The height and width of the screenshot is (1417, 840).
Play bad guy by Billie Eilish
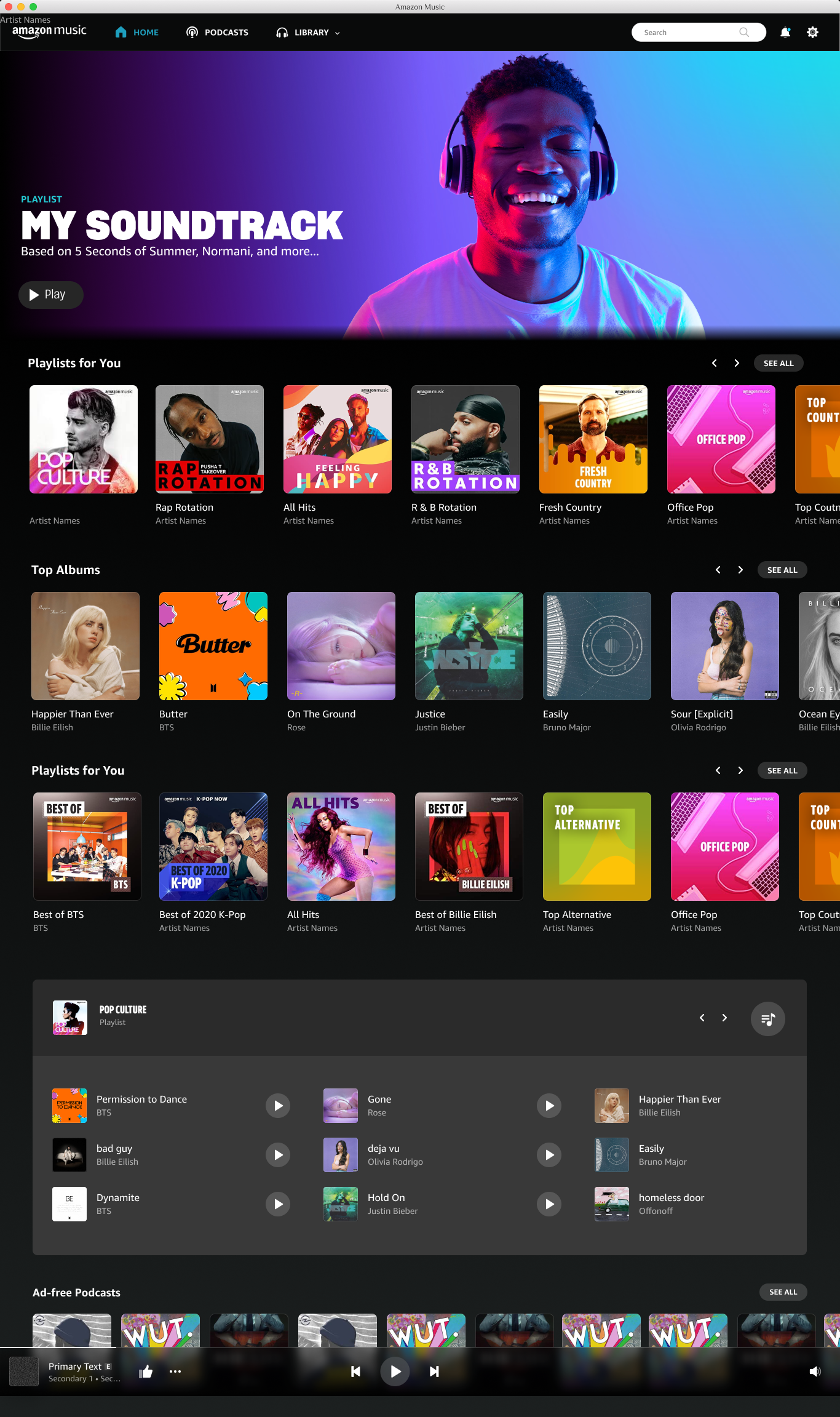(278, 1155)
